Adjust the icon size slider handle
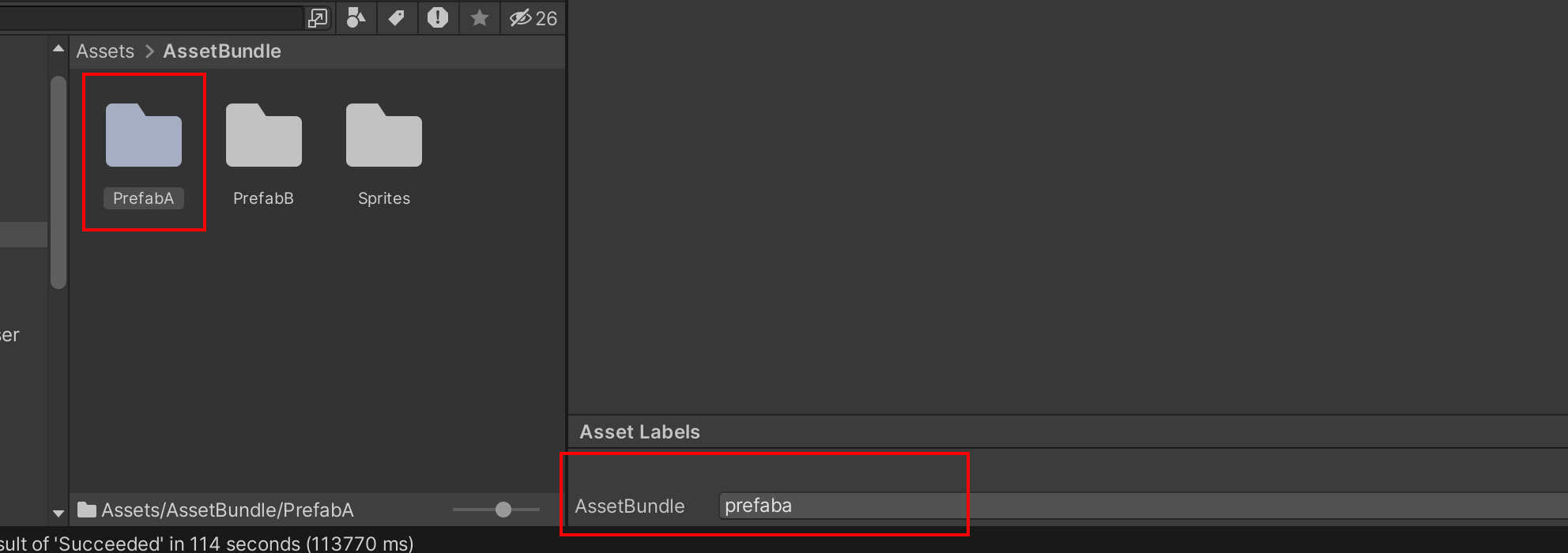 (503, 510)
